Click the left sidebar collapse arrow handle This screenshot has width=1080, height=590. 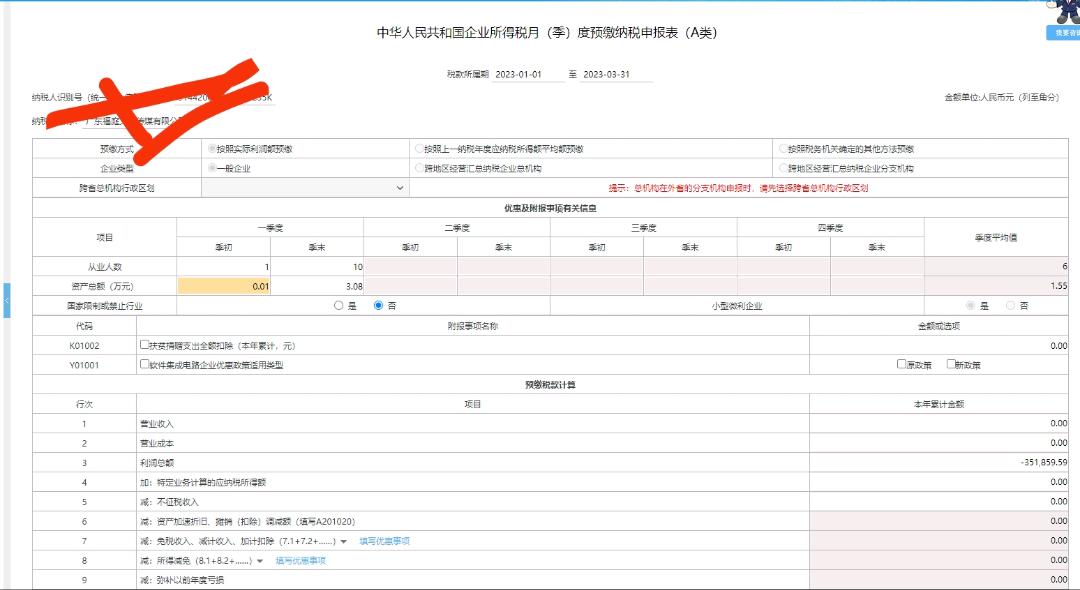pyautogui.click(x=6, y=300)
